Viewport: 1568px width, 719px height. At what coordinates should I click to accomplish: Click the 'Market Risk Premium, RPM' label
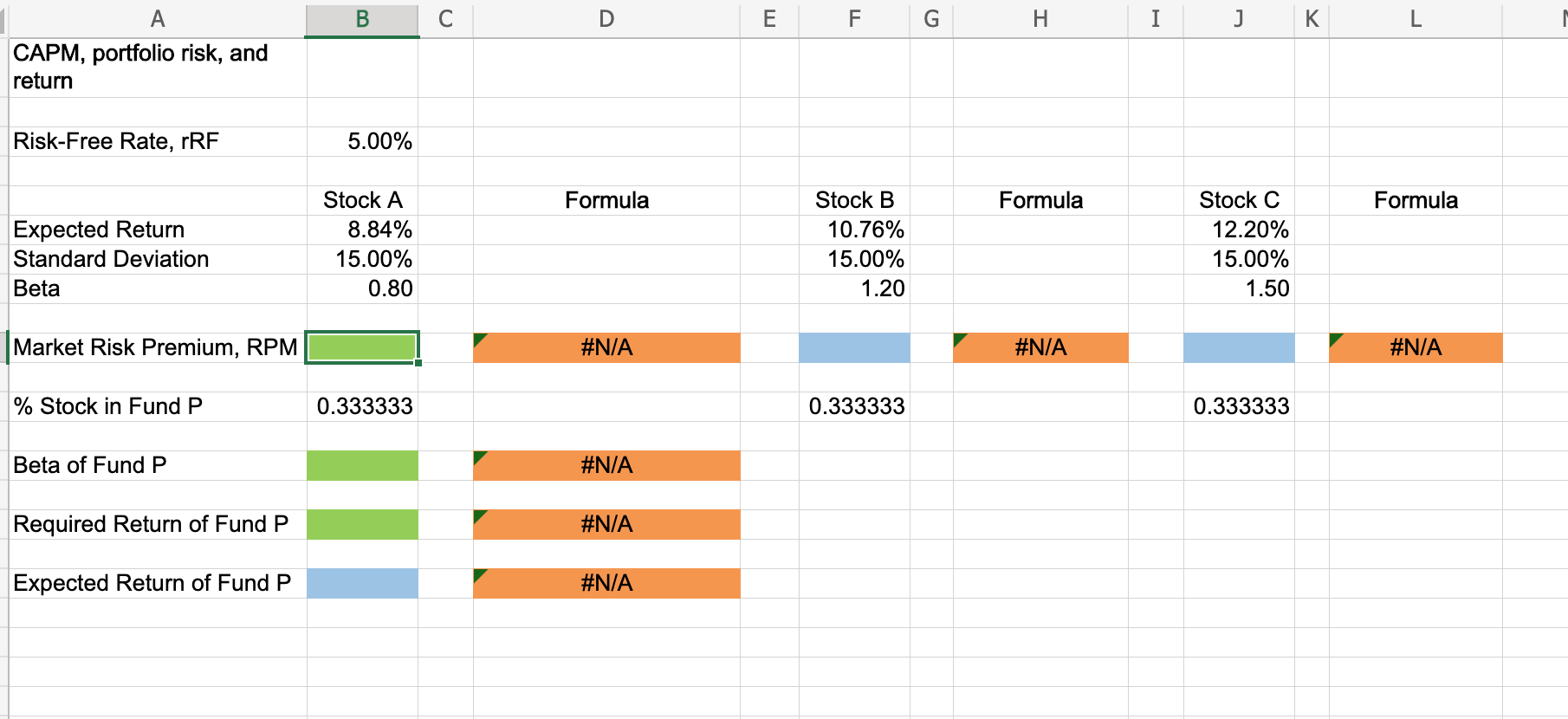click(x=156, y=347)
